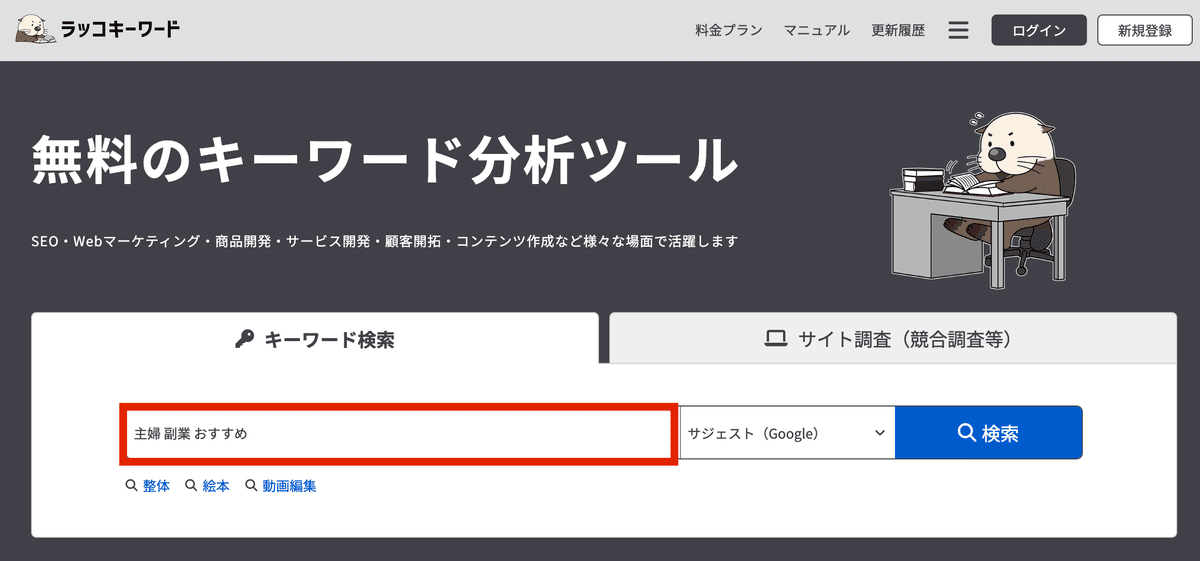Switch to the キーワード検索 tab

tap(315, 339)
